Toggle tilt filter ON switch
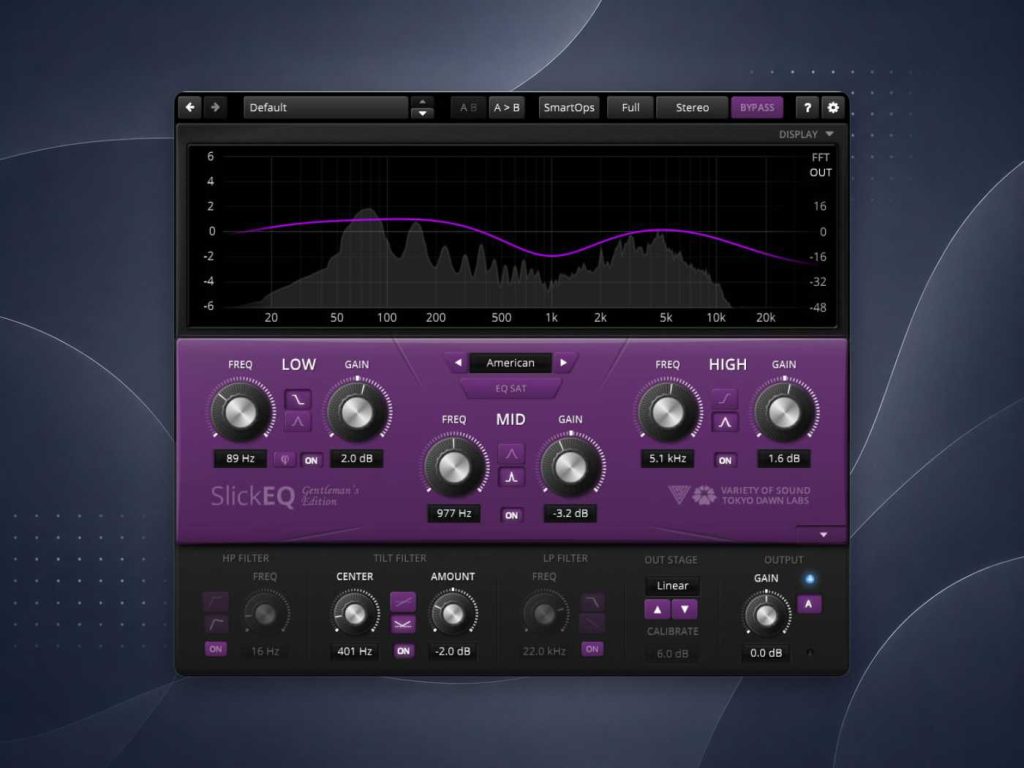Image resolution: width=1024 pixels, height=768 pixels. [x=404, y=650]
